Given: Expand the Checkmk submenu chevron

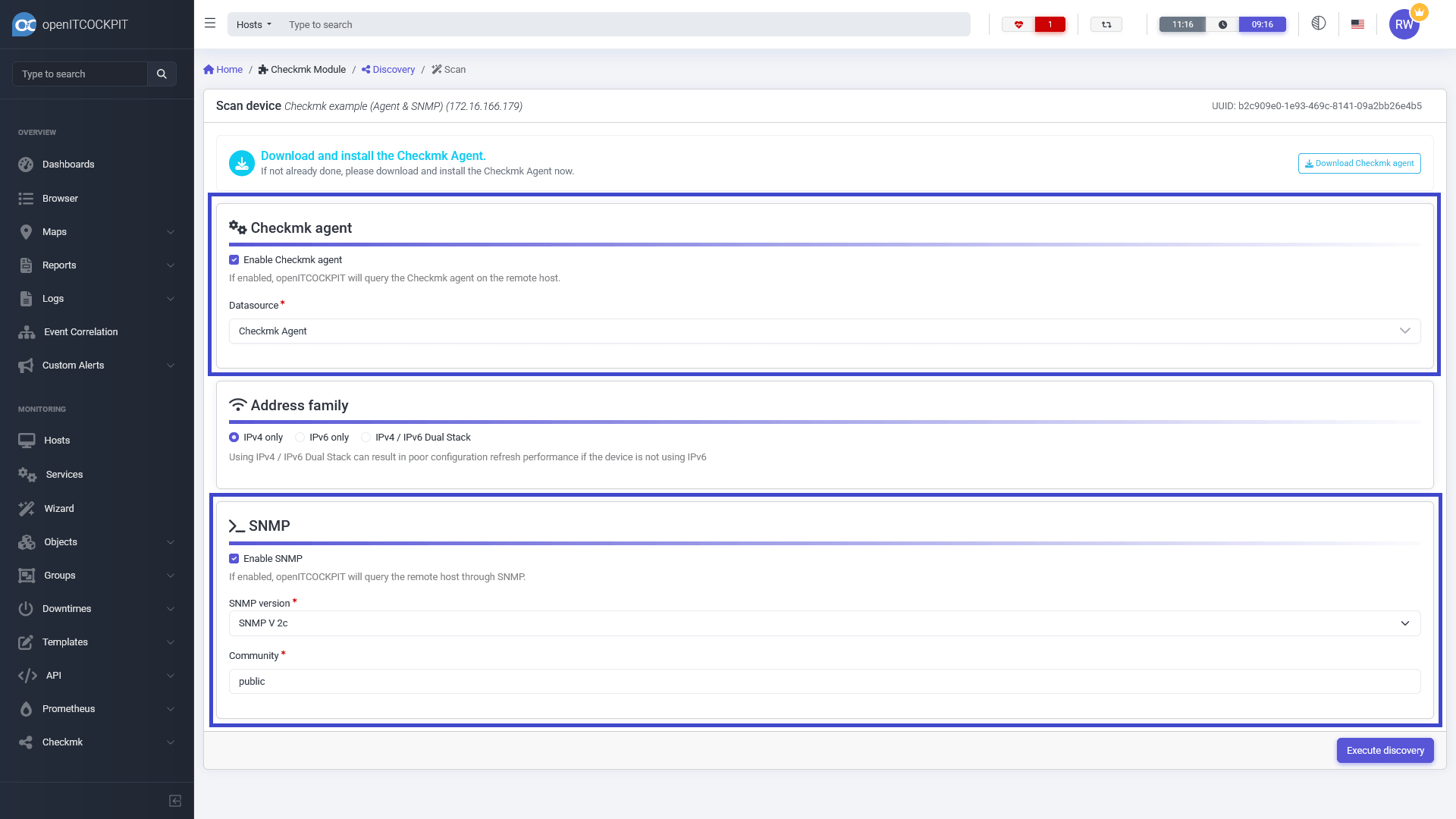Looking at the screenshot, I should pyautogui.click(x=171, y=742).
